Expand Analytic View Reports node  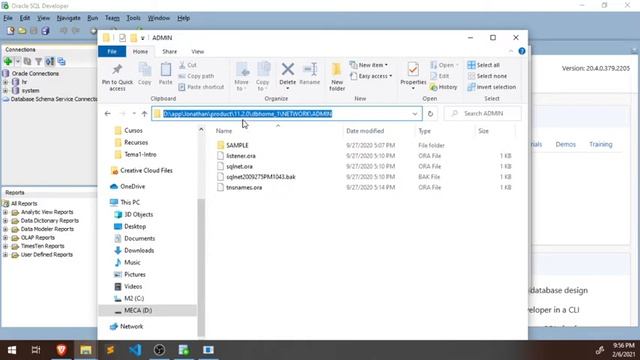[6, 212]
